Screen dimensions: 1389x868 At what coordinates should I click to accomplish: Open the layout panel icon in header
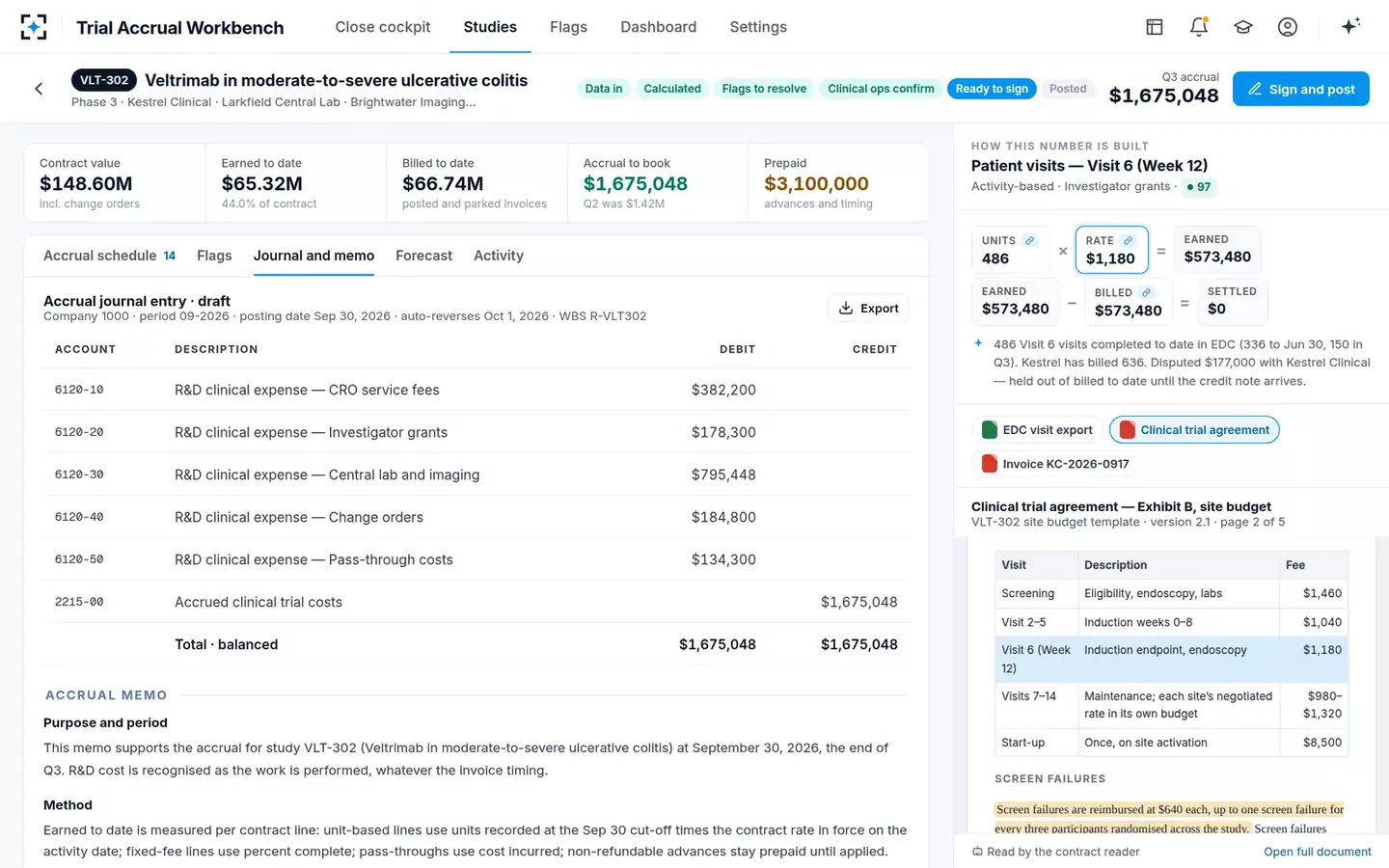click(1155, 27)
